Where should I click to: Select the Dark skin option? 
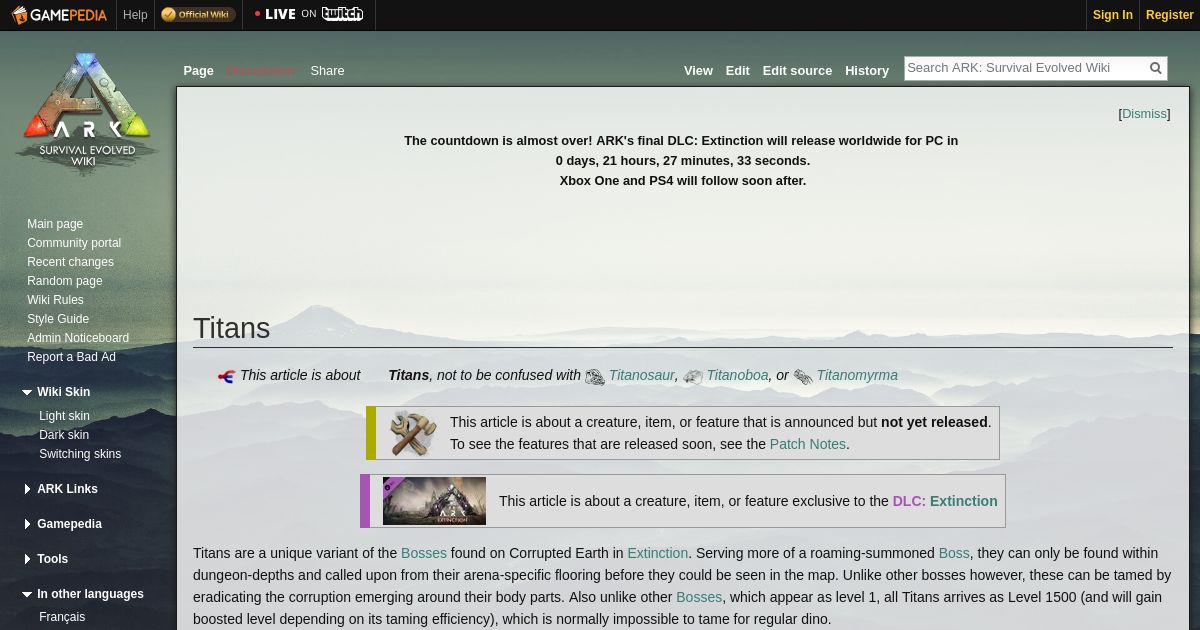pos(64,435)
